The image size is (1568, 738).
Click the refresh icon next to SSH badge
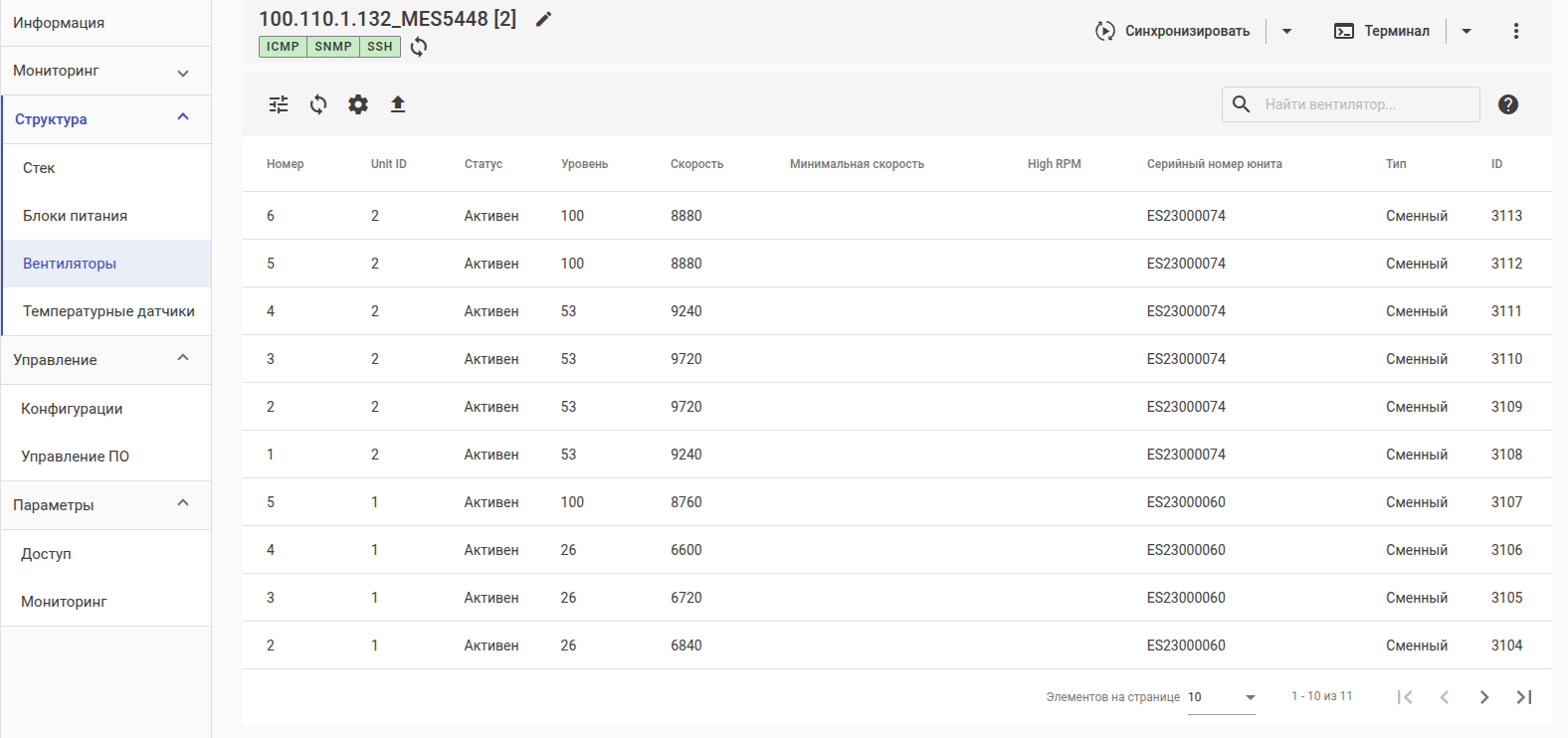tap(419, 47)
